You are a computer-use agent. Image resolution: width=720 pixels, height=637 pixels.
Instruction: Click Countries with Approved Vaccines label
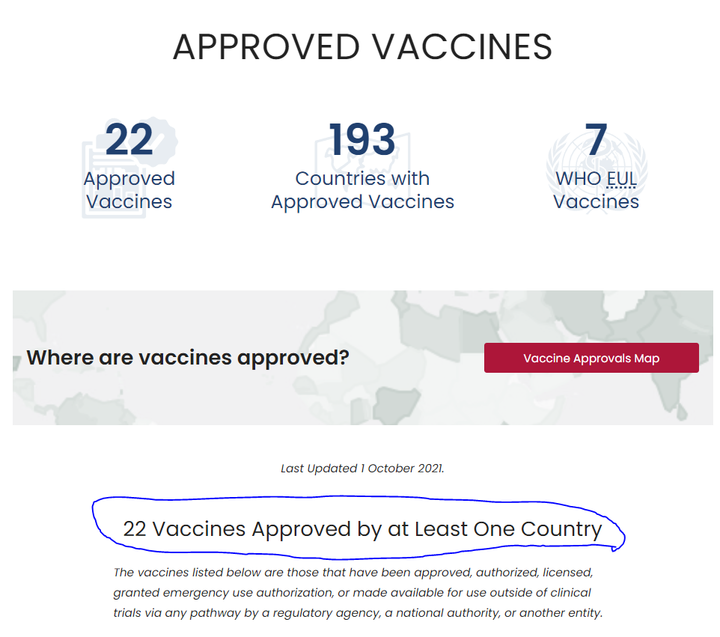pyautogui.click(x=362, y=190)
